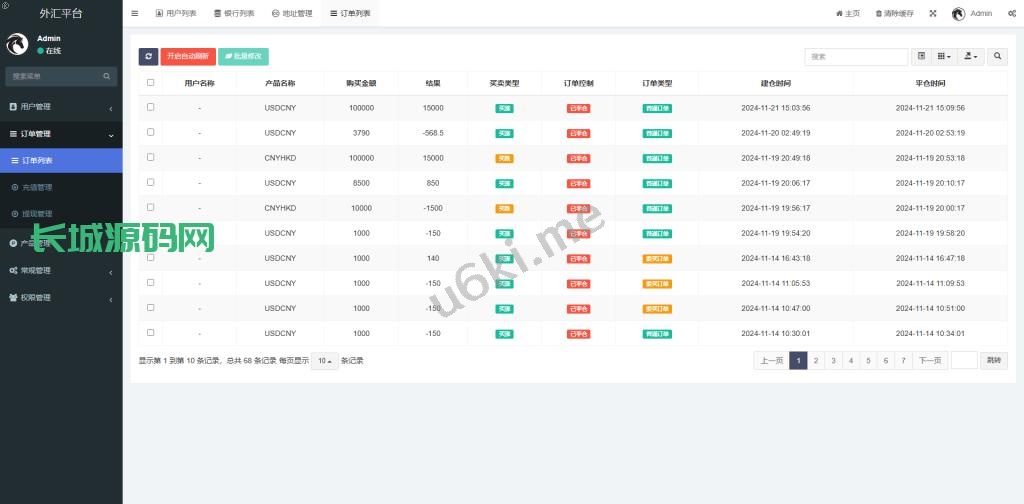
Task: Click the magnifier search button beside toolbar
Action: pos(998,57)
